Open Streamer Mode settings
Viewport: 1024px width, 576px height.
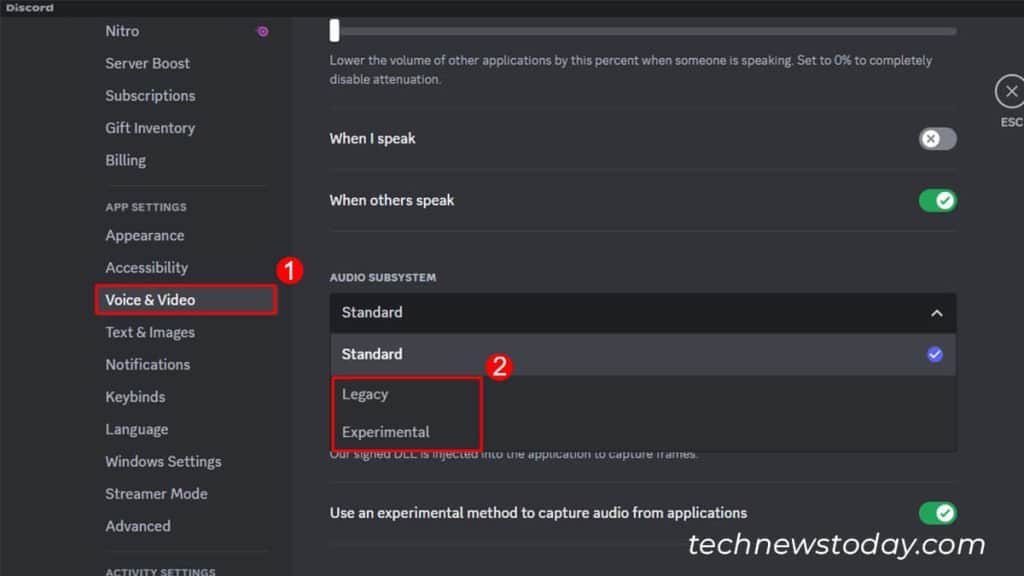point(156,493)
